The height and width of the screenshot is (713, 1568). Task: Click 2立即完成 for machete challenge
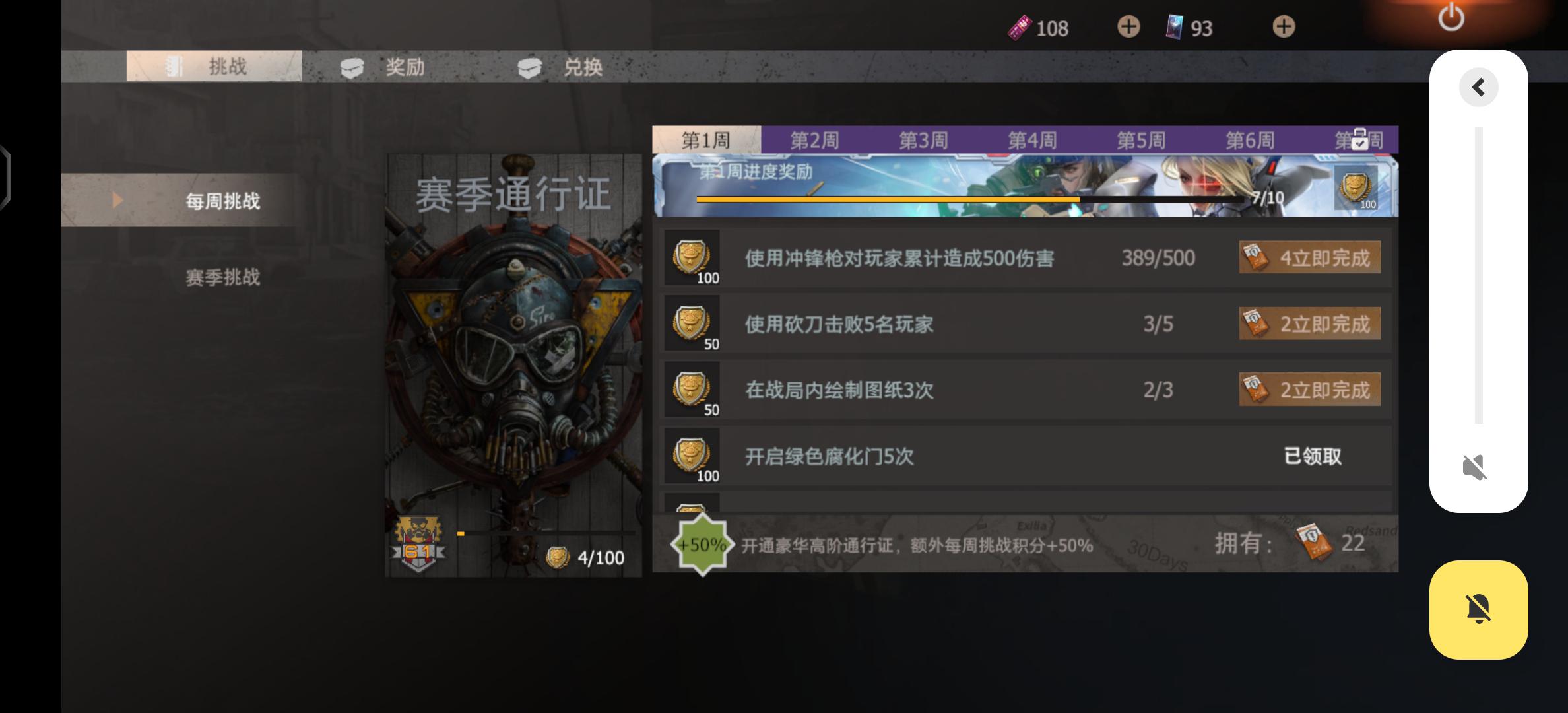tap(1310, 323)
